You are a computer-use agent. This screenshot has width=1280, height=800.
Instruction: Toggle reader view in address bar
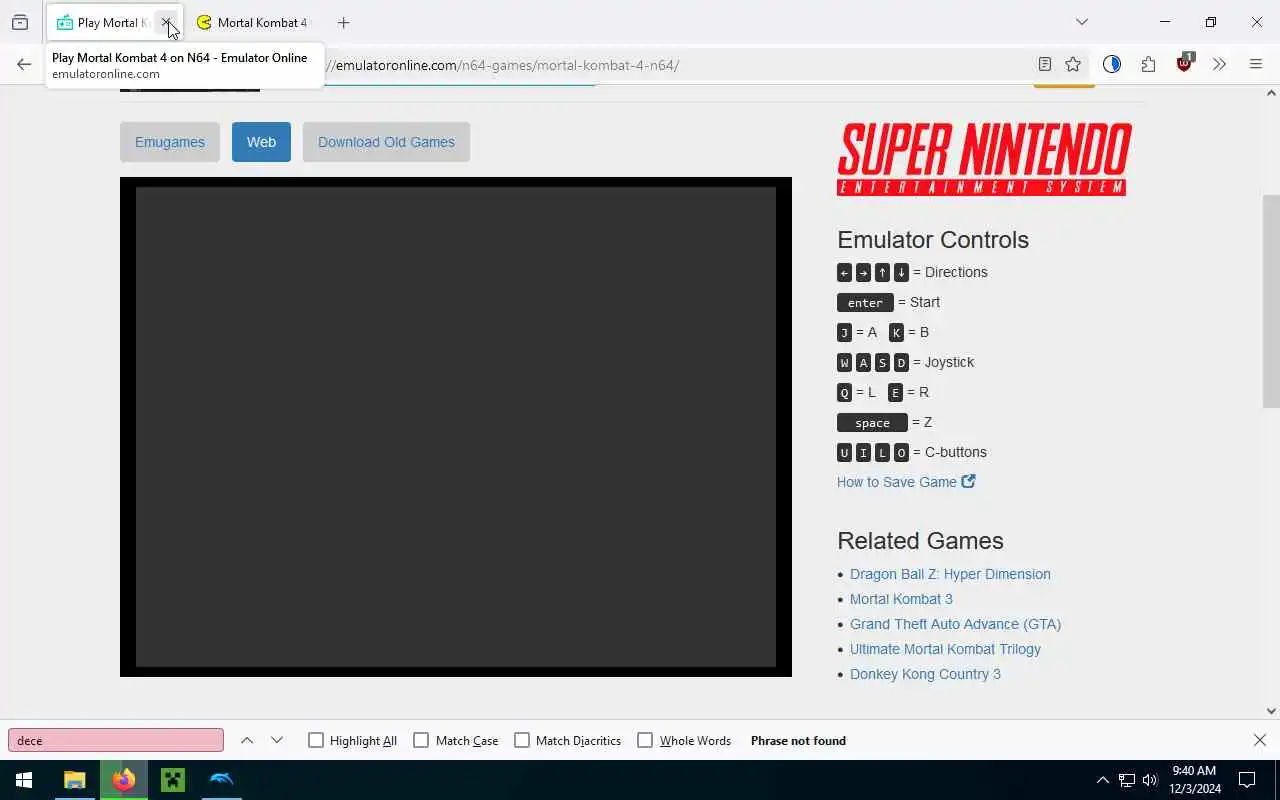pos(1044,64)
